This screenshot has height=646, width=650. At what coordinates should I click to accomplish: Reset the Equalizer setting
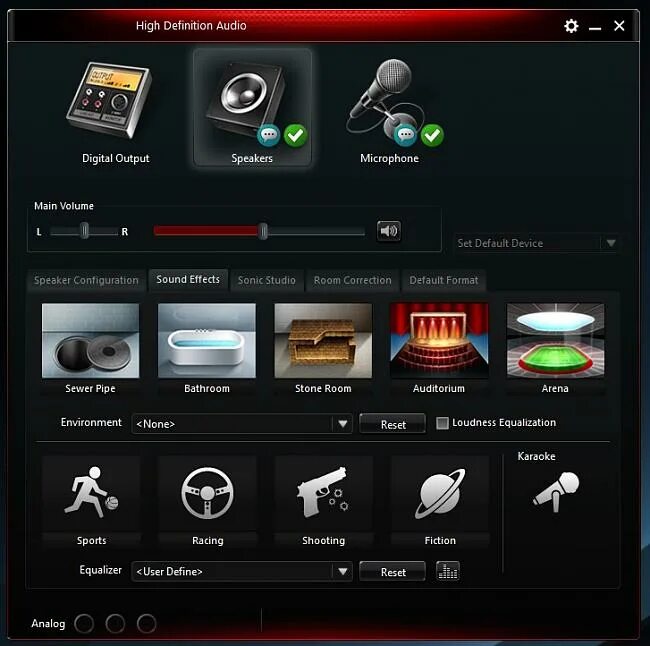pos(393,572)
